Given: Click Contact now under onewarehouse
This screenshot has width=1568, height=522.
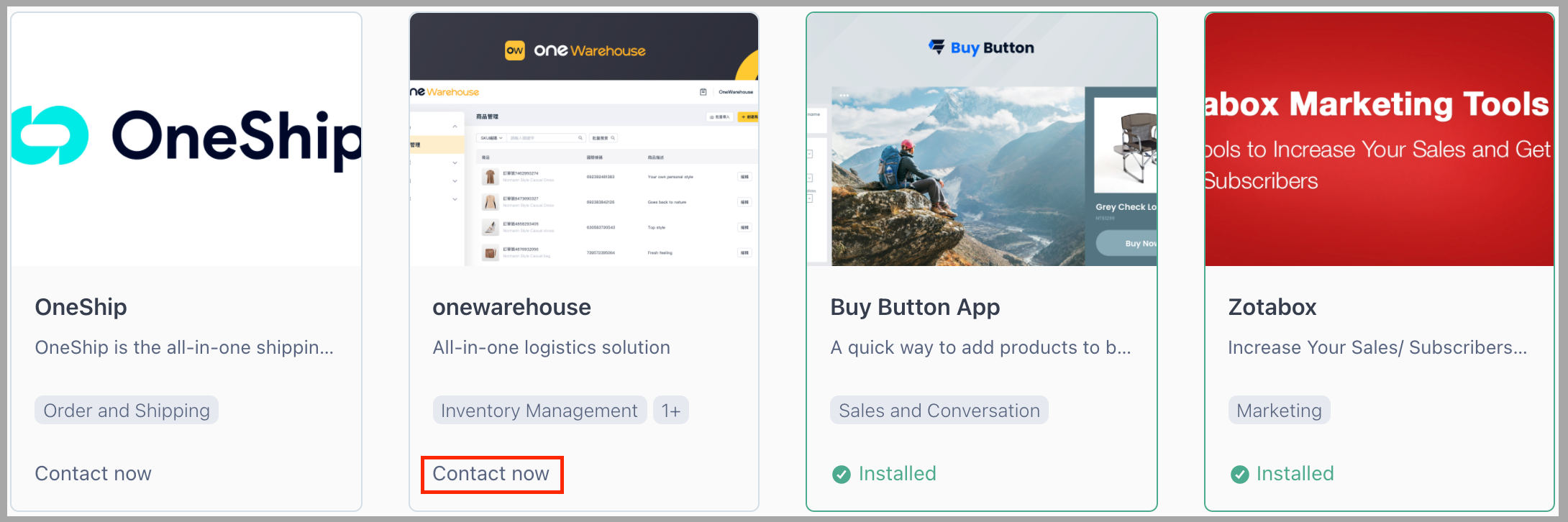Looking at the screenshot, I should (x=491, y=474).
